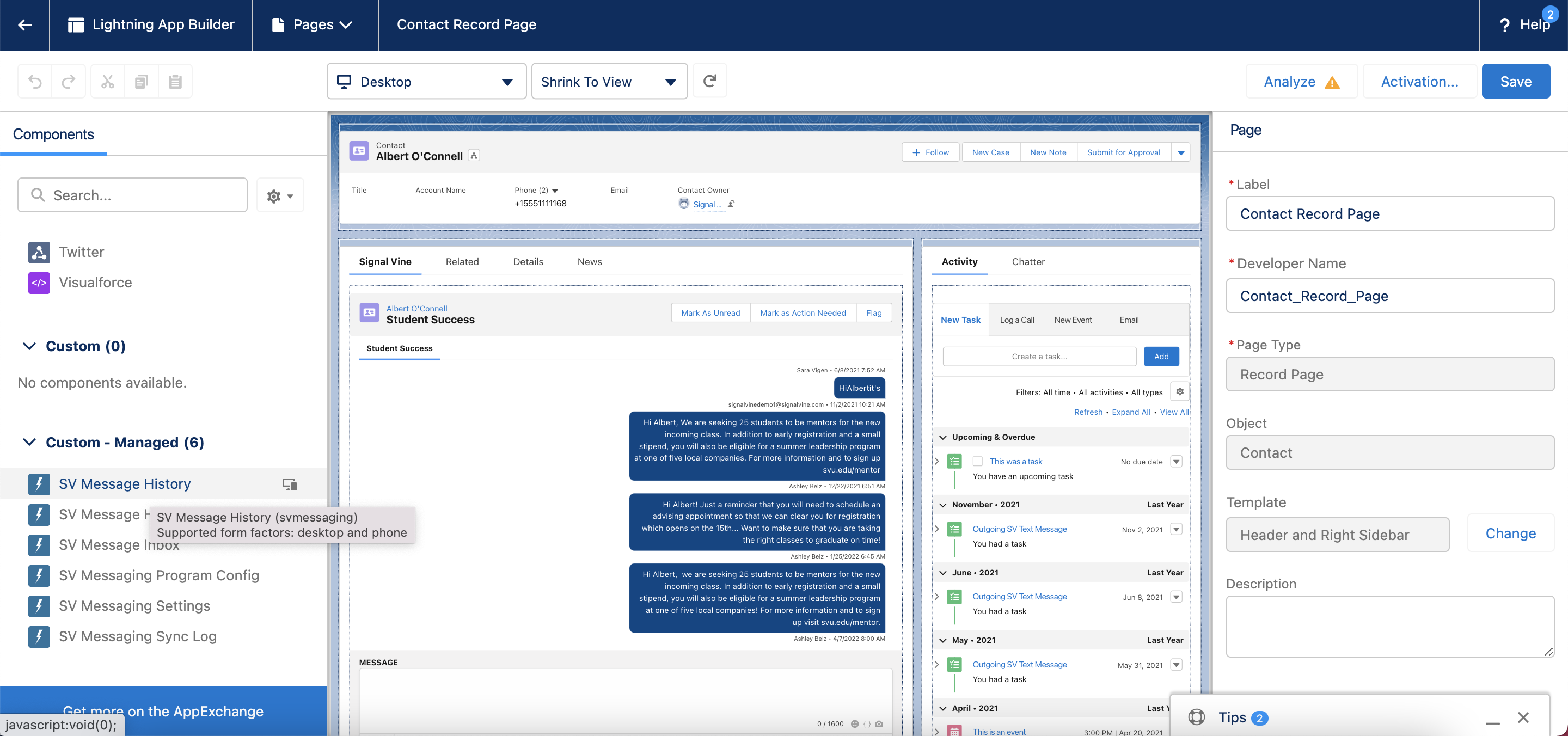Click the merge field braces icon

(867, 724)
